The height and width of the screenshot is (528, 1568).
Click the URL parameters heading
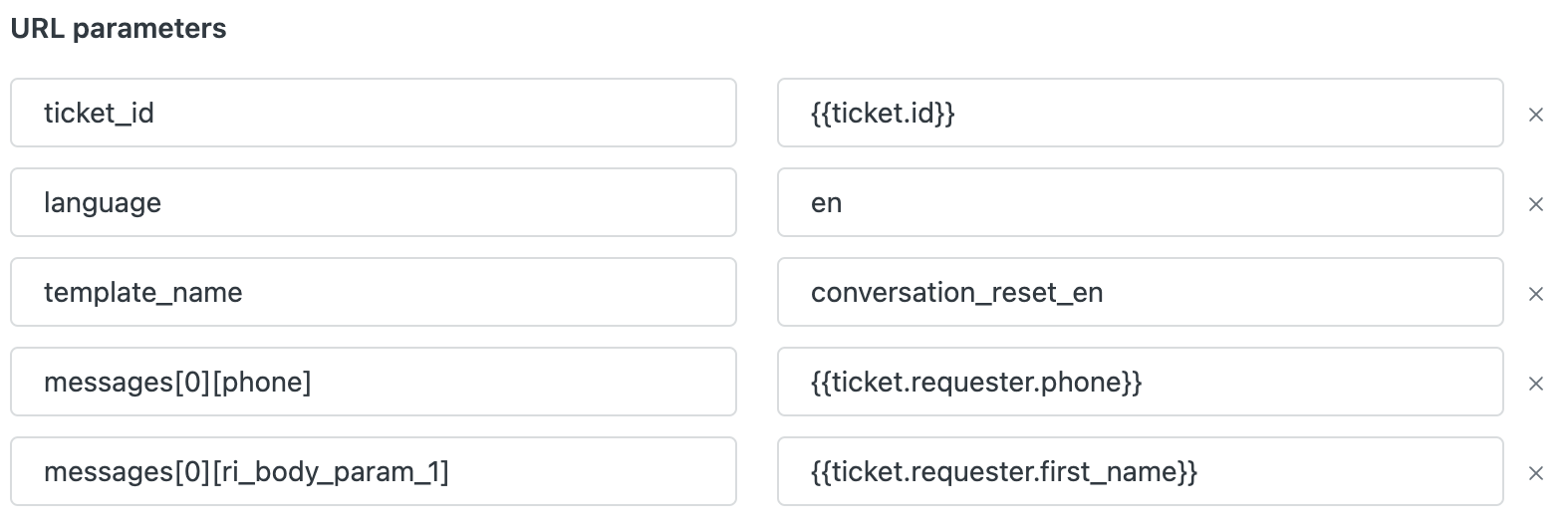[119, 29]
